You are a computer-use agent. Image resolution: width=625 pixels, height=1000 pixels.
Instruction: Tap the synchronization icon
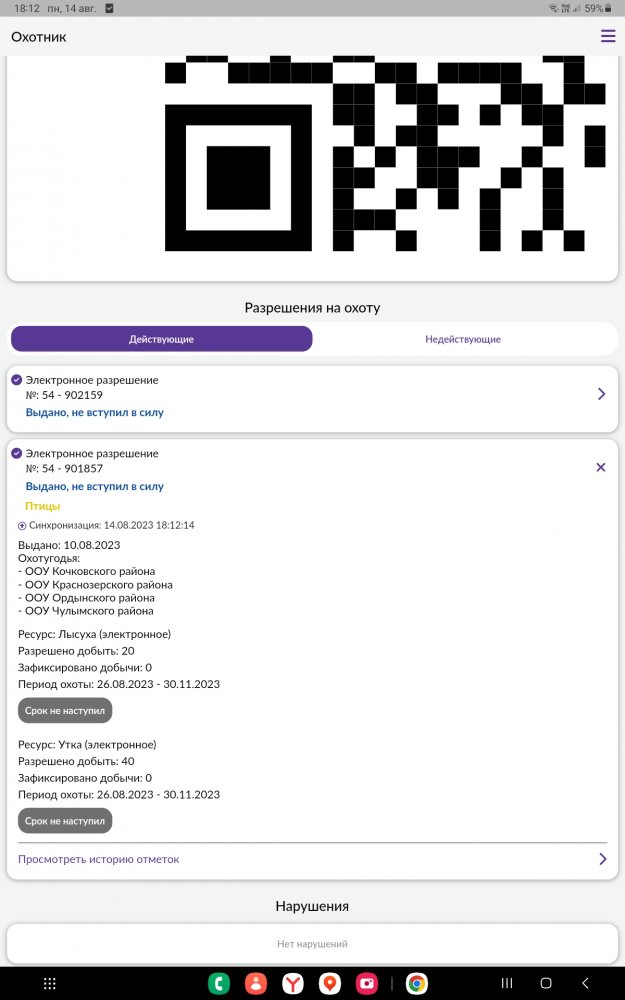(22, 525)
